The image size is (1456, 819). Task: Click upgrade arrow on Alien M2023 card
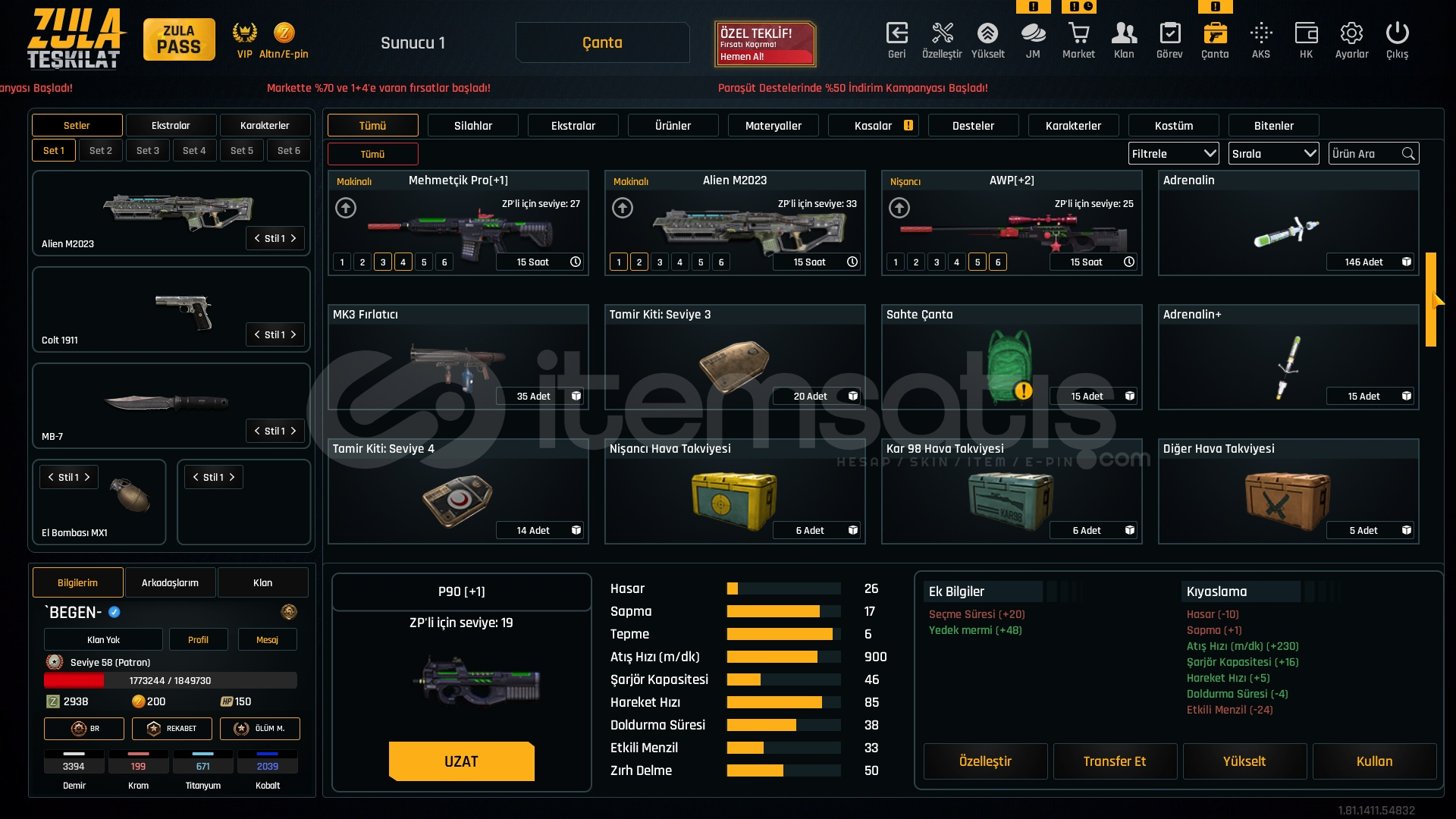pyautogui.click(x=623, y=208)
